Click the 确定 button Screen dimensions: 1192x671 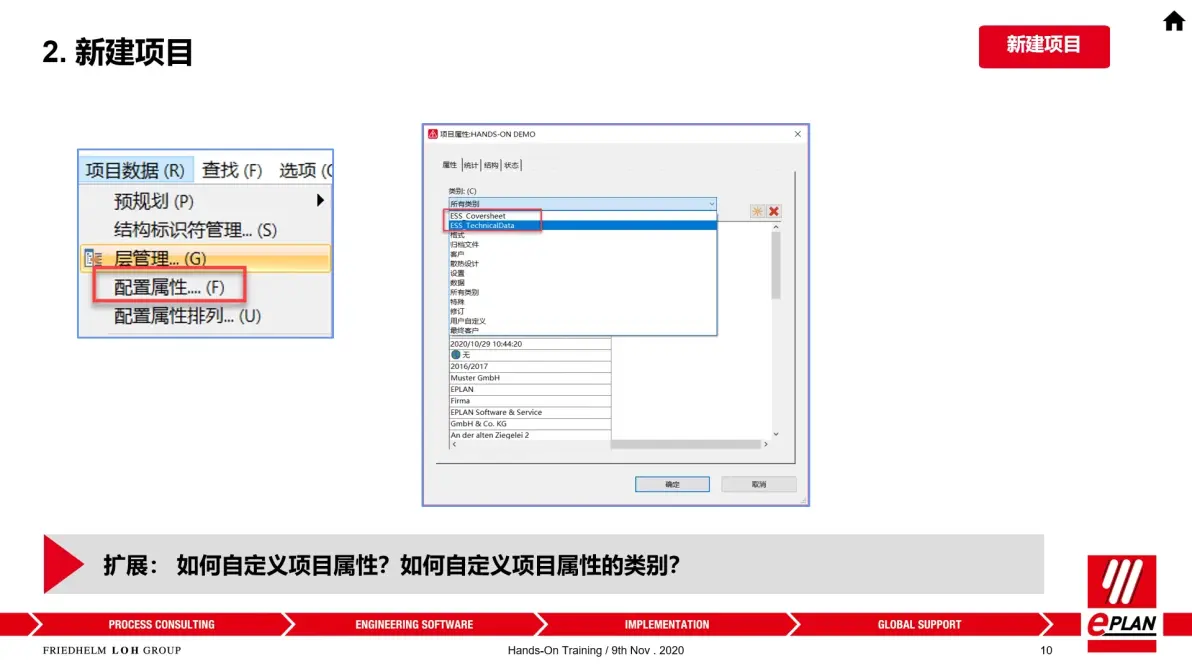672,484
